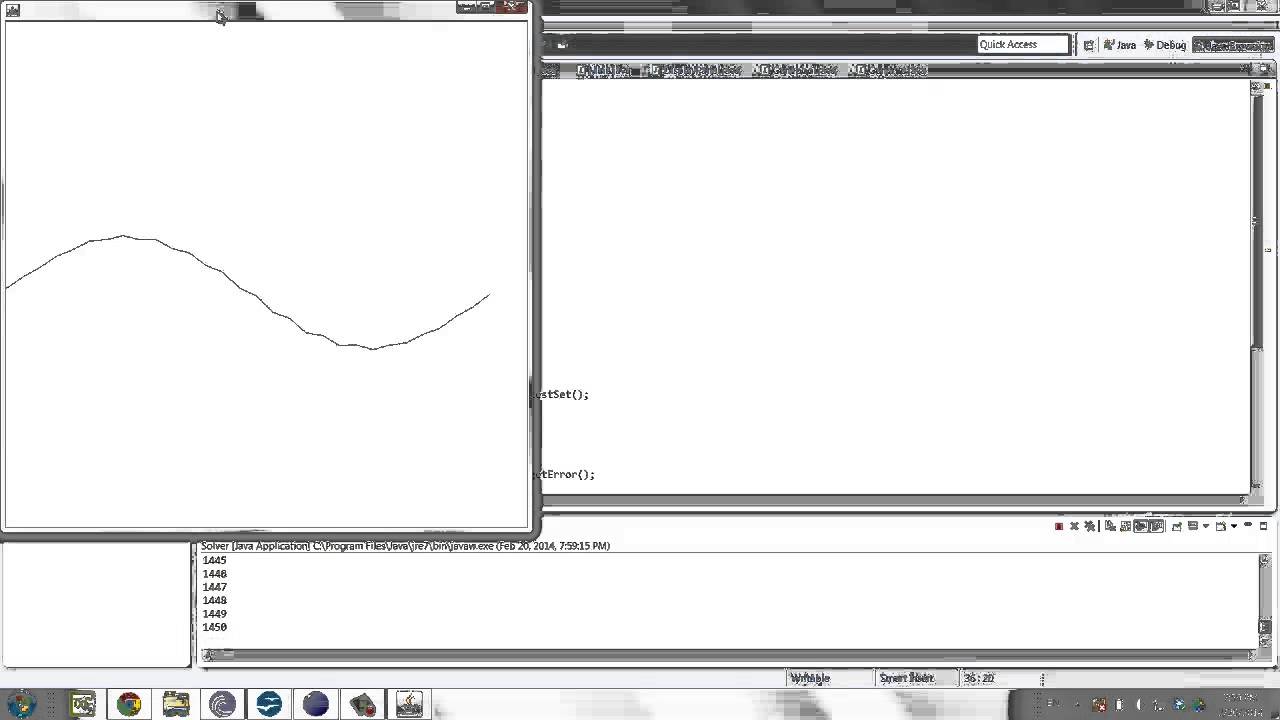The height and width of the screenshot is (720, 1280).
Task: Switch to Eclipse via the taskbar sphere icon
Action: (x=316, y=704)
